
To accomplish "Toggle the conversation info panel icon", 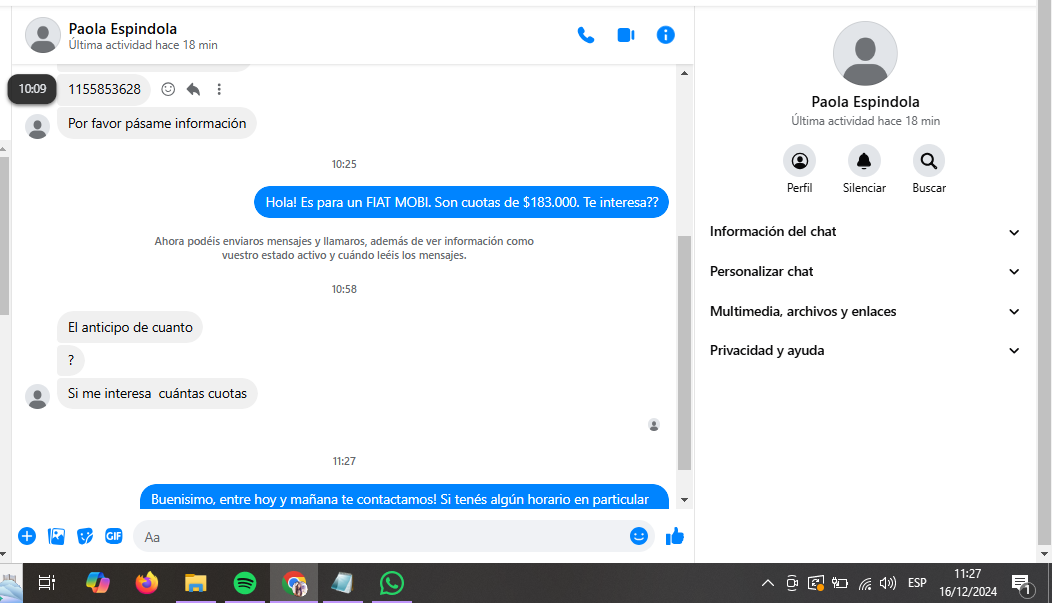I will [666, 35].
